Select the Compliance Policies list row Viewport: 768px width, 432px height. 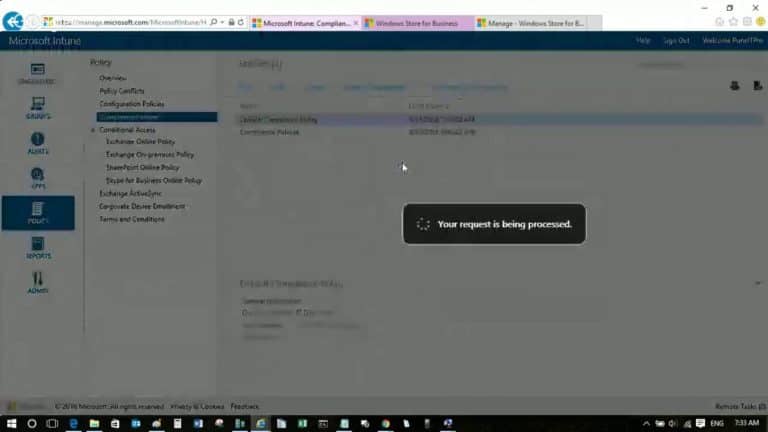tap(500, 132)
